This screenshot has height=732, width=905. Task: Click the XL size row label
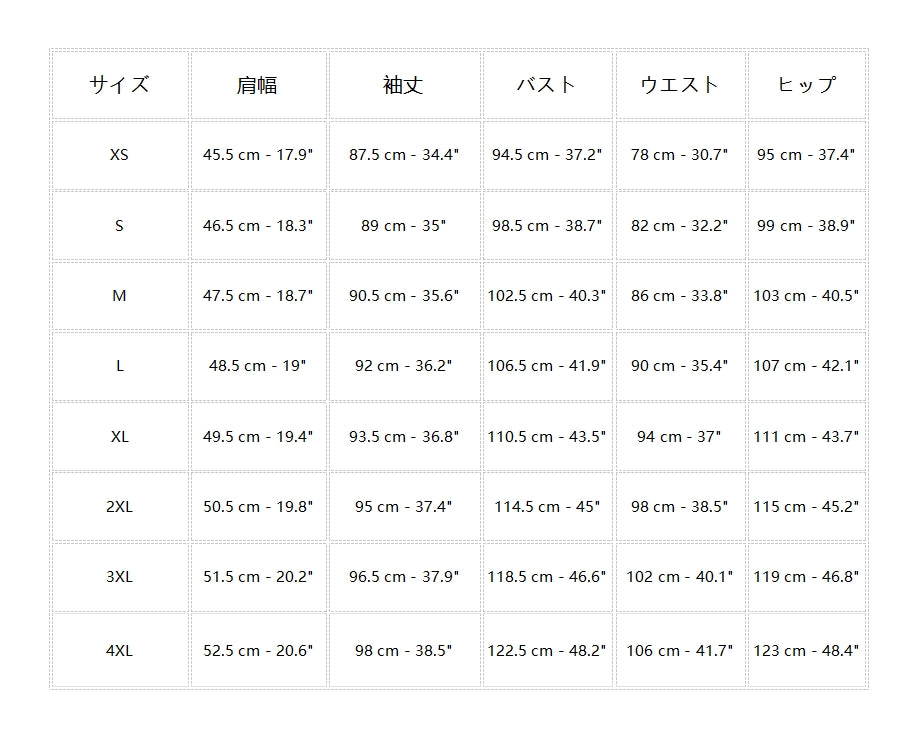point(119,437)
